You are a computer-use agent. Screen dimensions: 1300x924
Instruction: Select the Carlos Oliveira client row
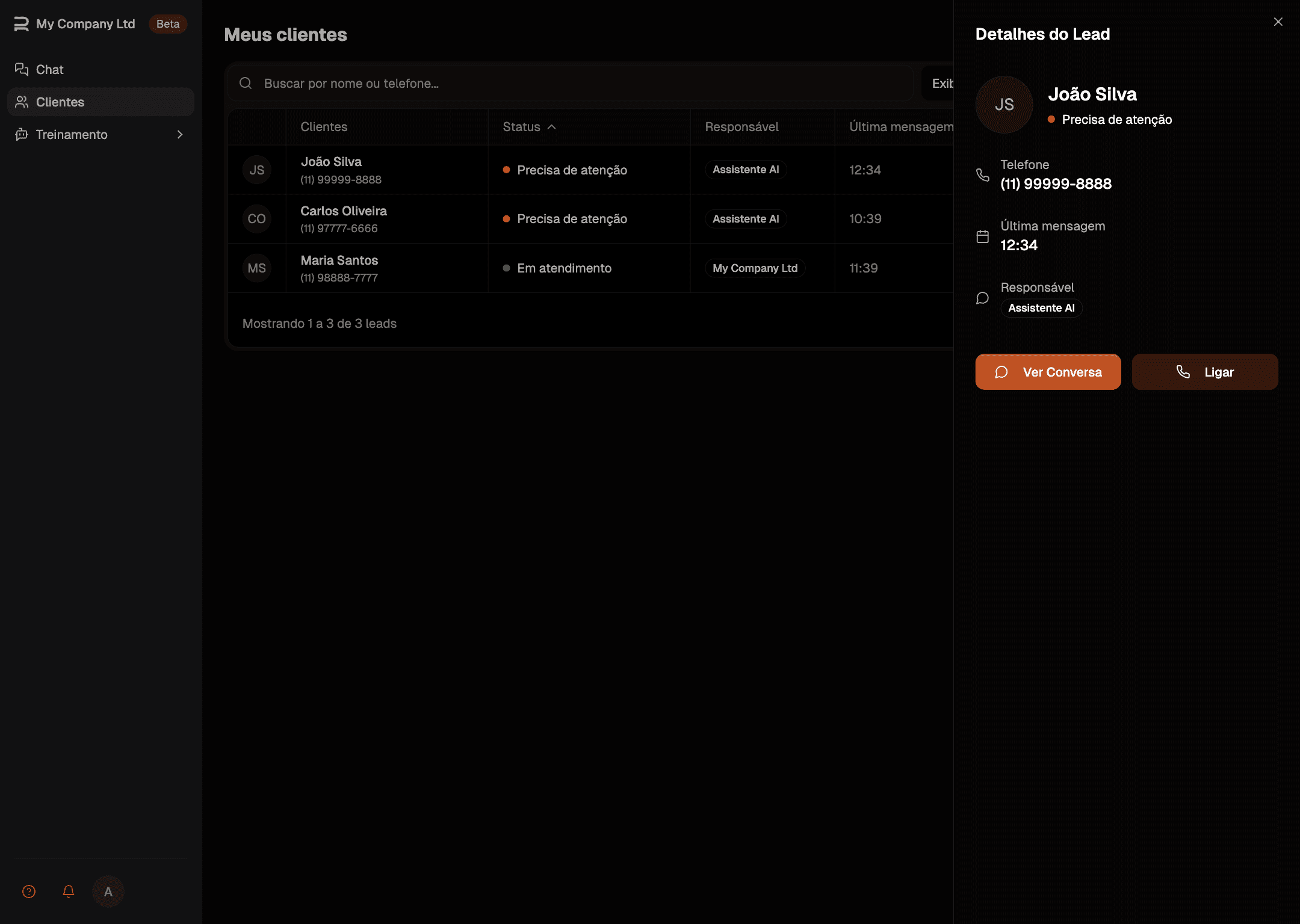click(344, 219)
